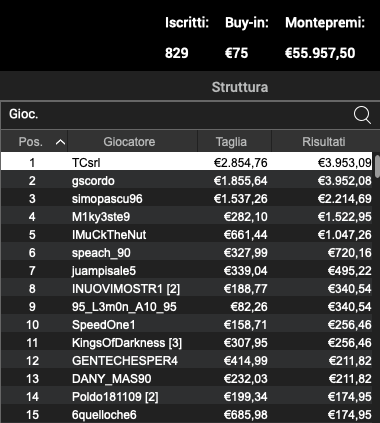This screenshot has width=380, height=423.
Task: Select player gscordo row
Action: [187, 181]
